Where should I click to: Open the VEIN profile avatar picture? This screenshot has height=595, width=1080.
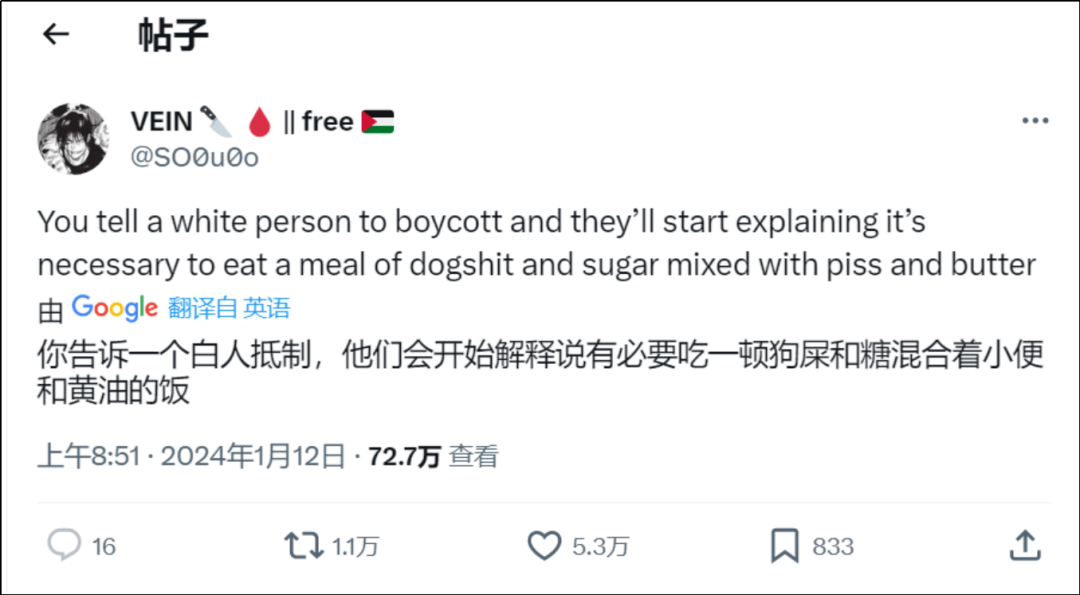[x=73, y=138]
